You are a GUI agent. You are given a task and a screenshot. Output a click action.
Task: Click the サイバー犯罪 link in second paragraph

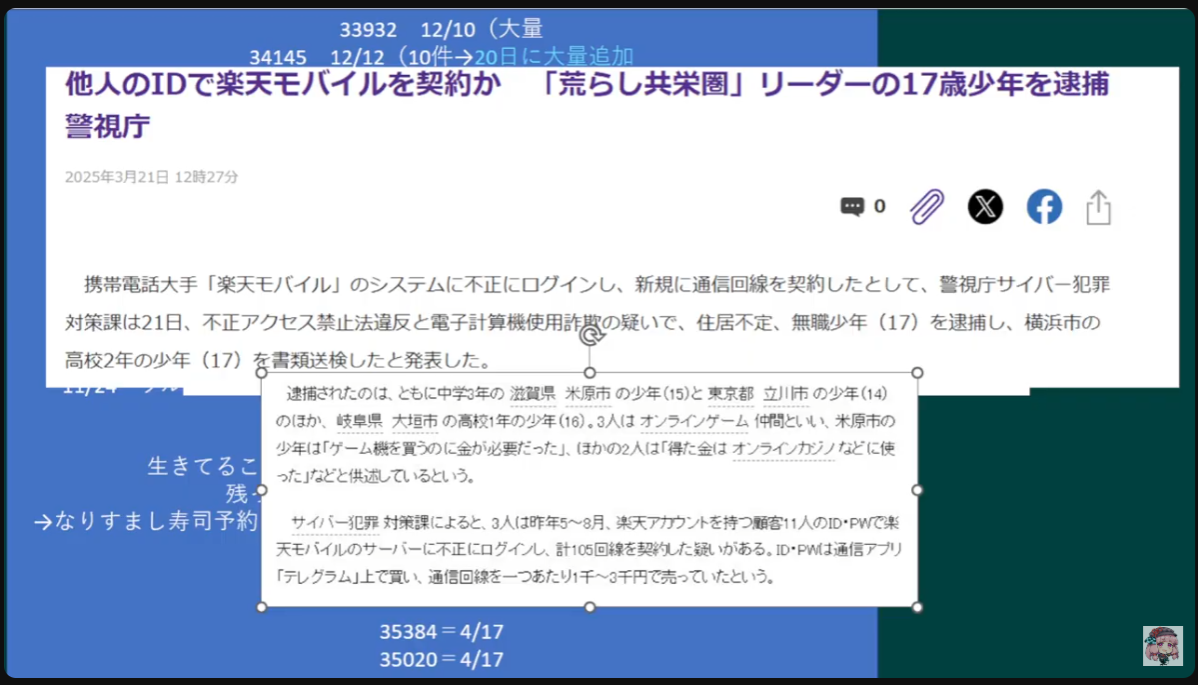335,523
